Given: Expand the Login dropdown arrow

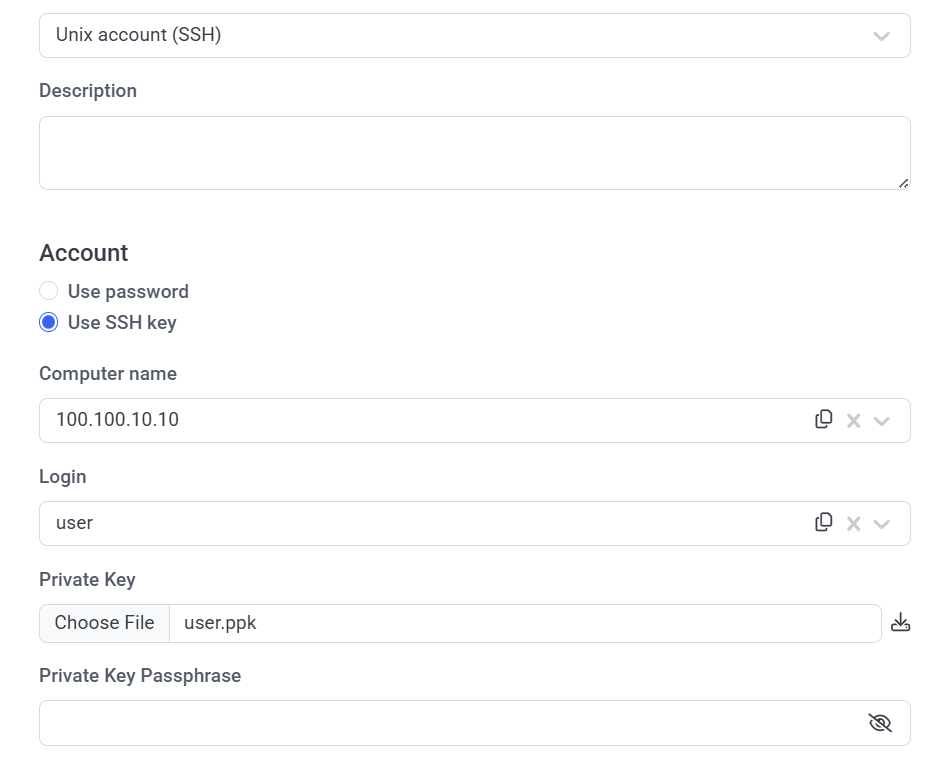Looking at the screenshot, I should coord(881,523).
